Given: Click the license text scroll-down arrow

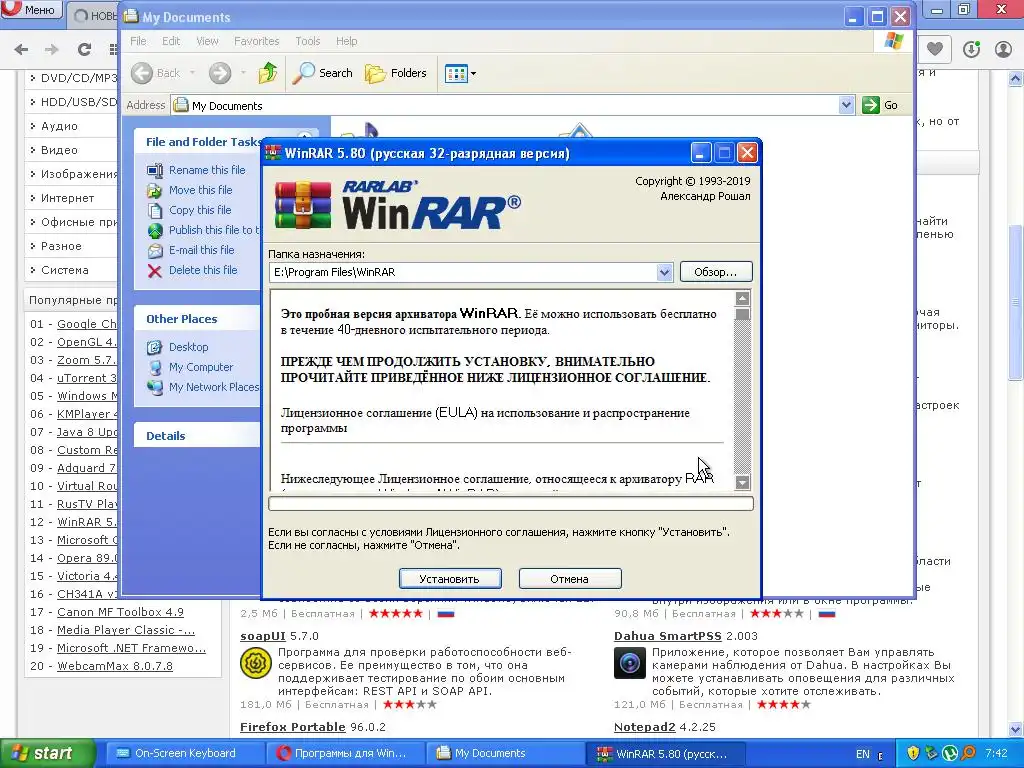Looking at the screenshot, I should [x=743, y=483].
